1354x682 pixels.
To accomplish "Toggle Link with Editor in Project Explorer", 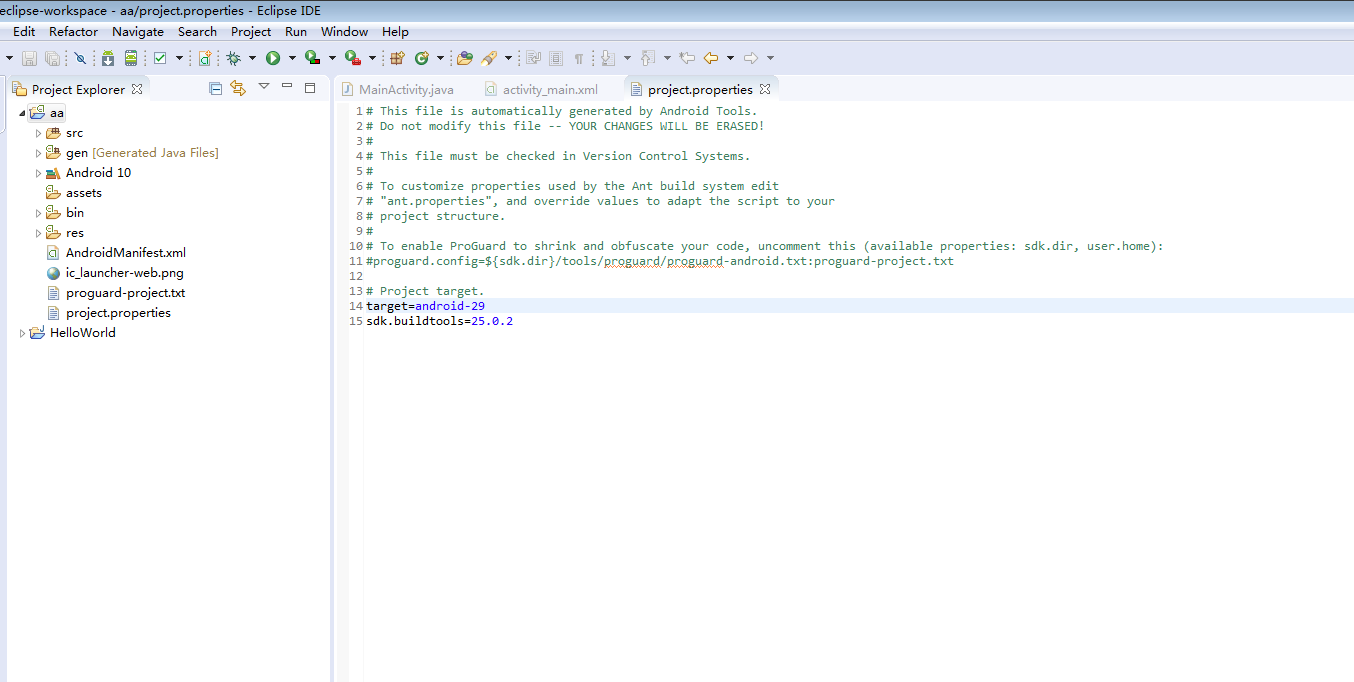I will (x=238, y=89).
